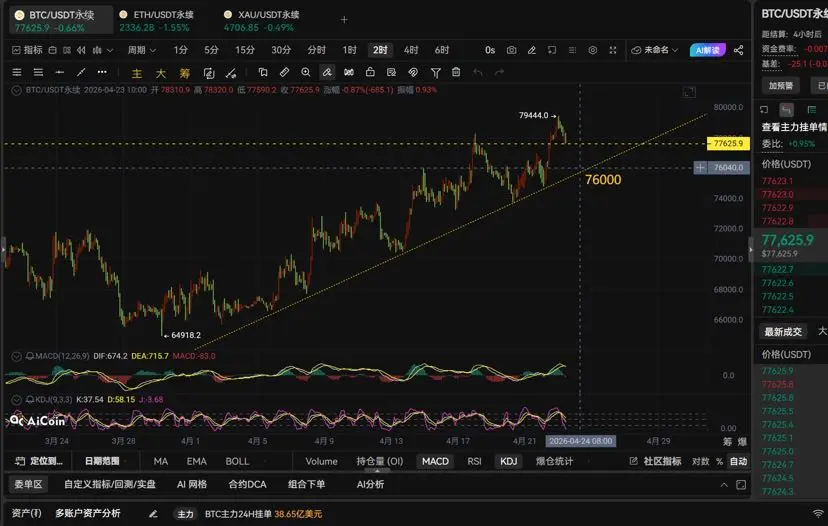
Task: Turn off the MACD indicator
Action: 435,462
